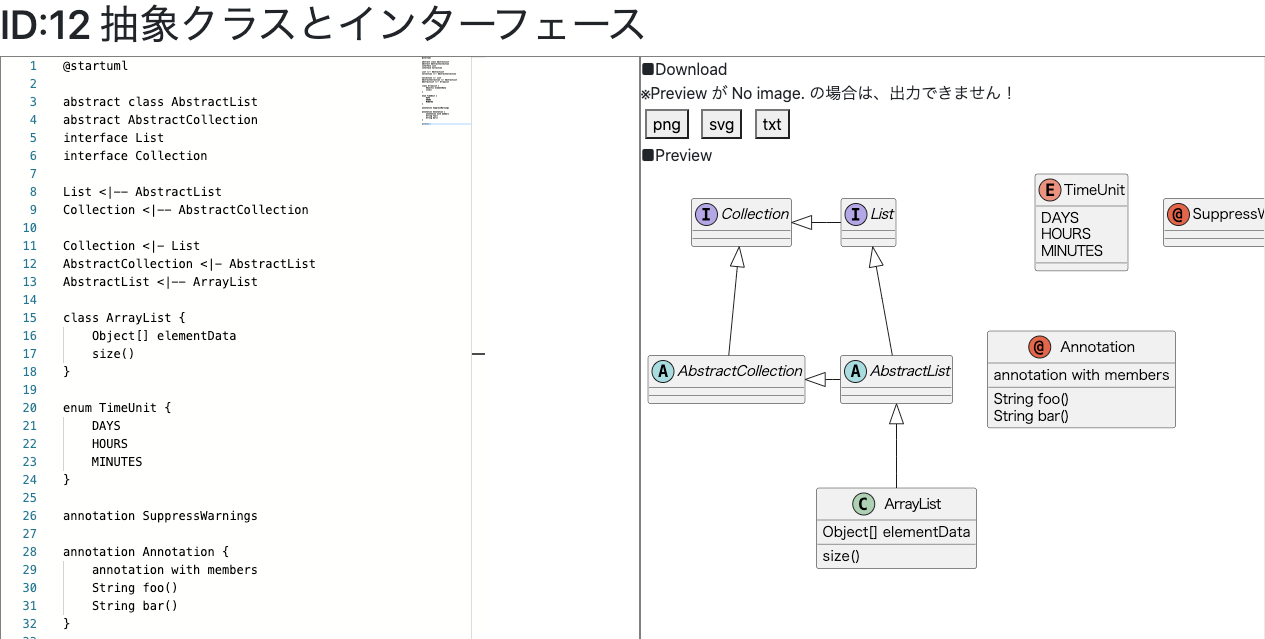Screen dimensions: 1265x639
Task: Click the 'MINUTES' entry in TimeUnit diagram
Action: point(1071,251)
